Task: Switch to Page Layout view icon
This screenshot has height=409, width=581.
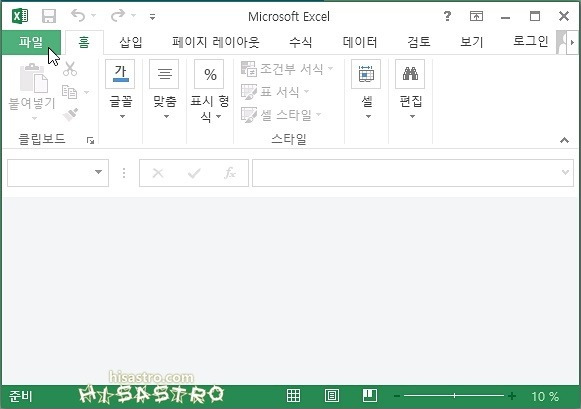Action: click(x=332, y=396)
